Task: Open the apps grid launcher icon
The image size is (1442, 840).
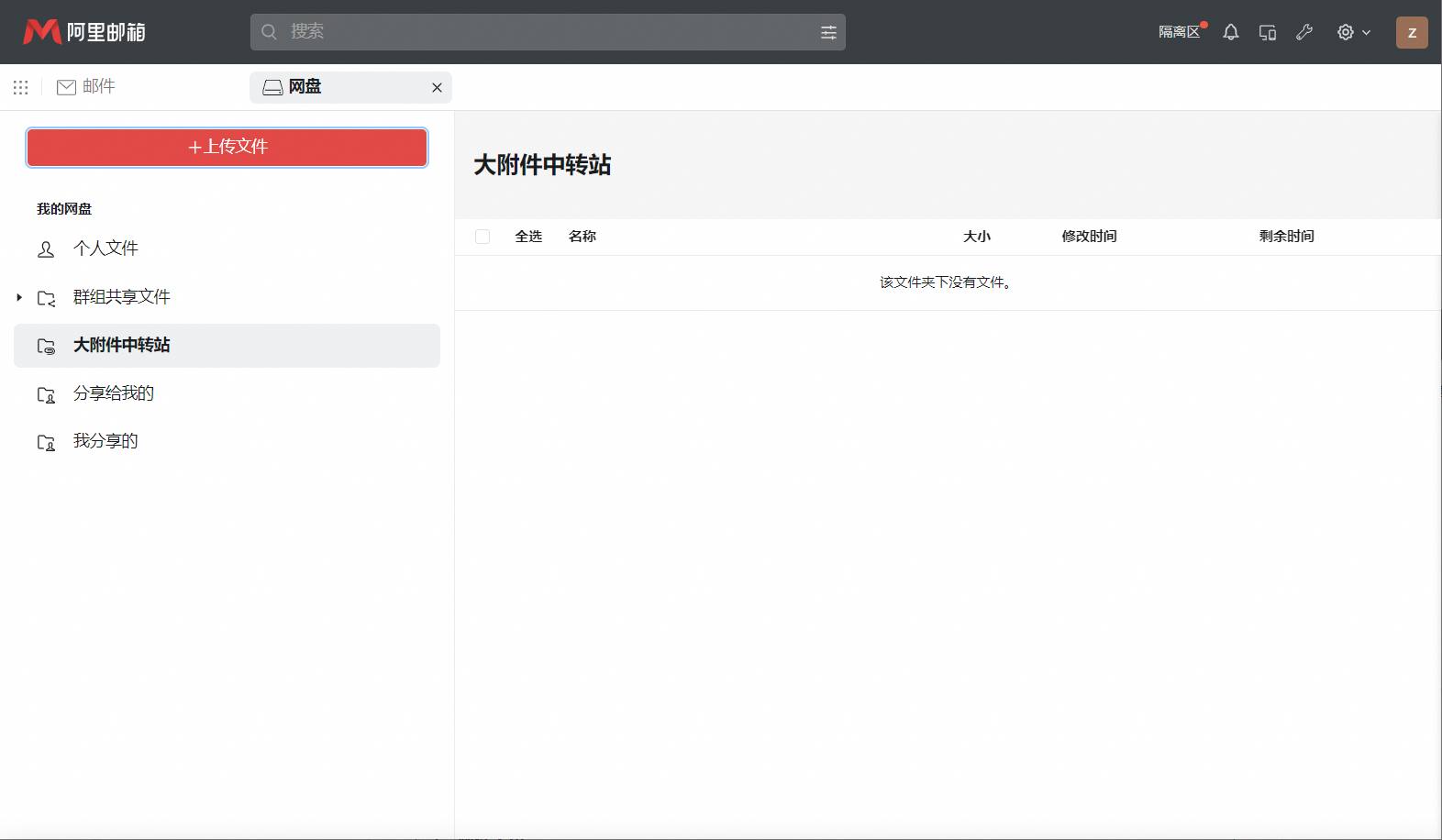Action: tap(21, 87)
